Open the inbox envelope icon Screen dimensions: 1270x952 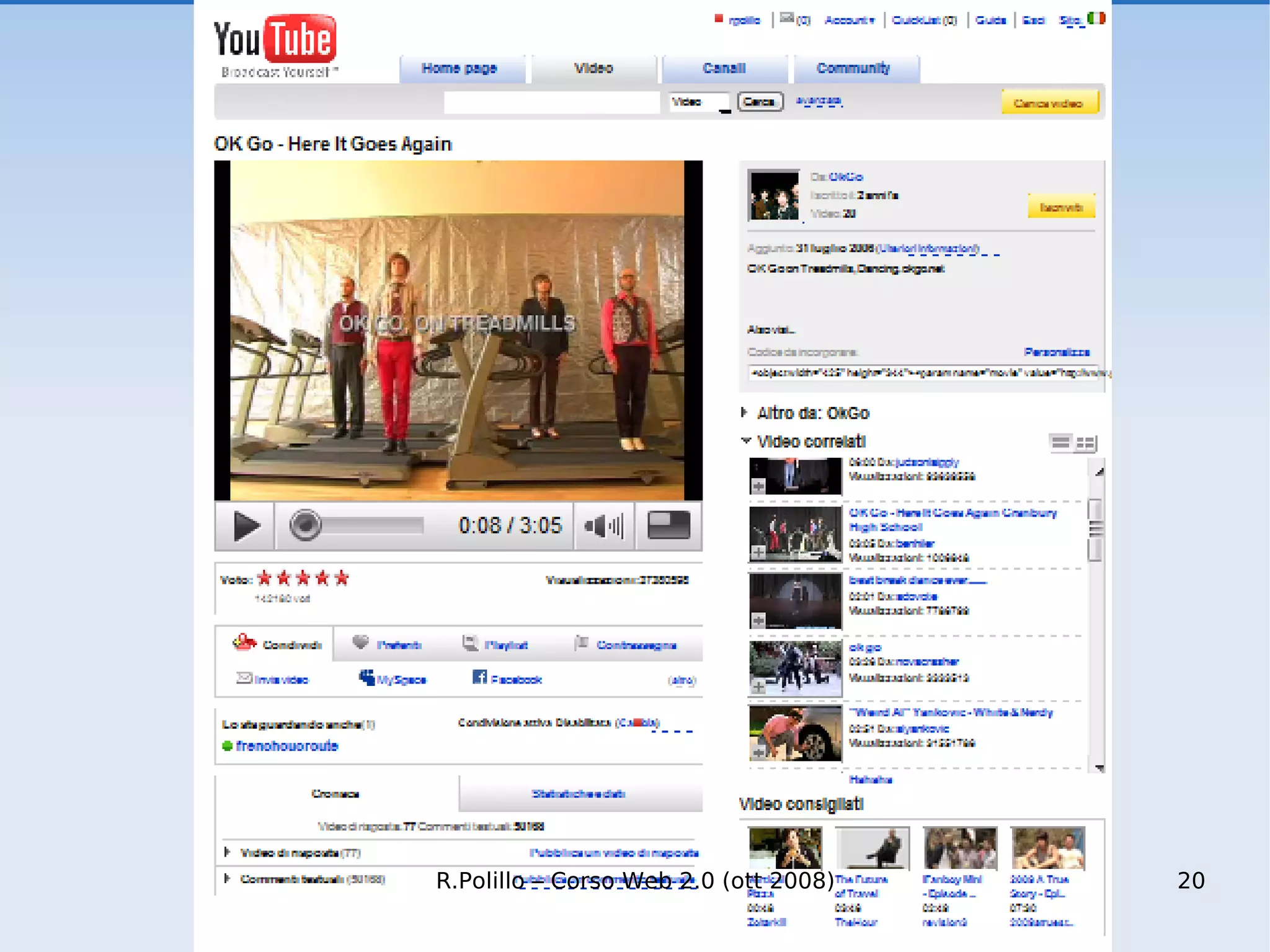[787, 19]
